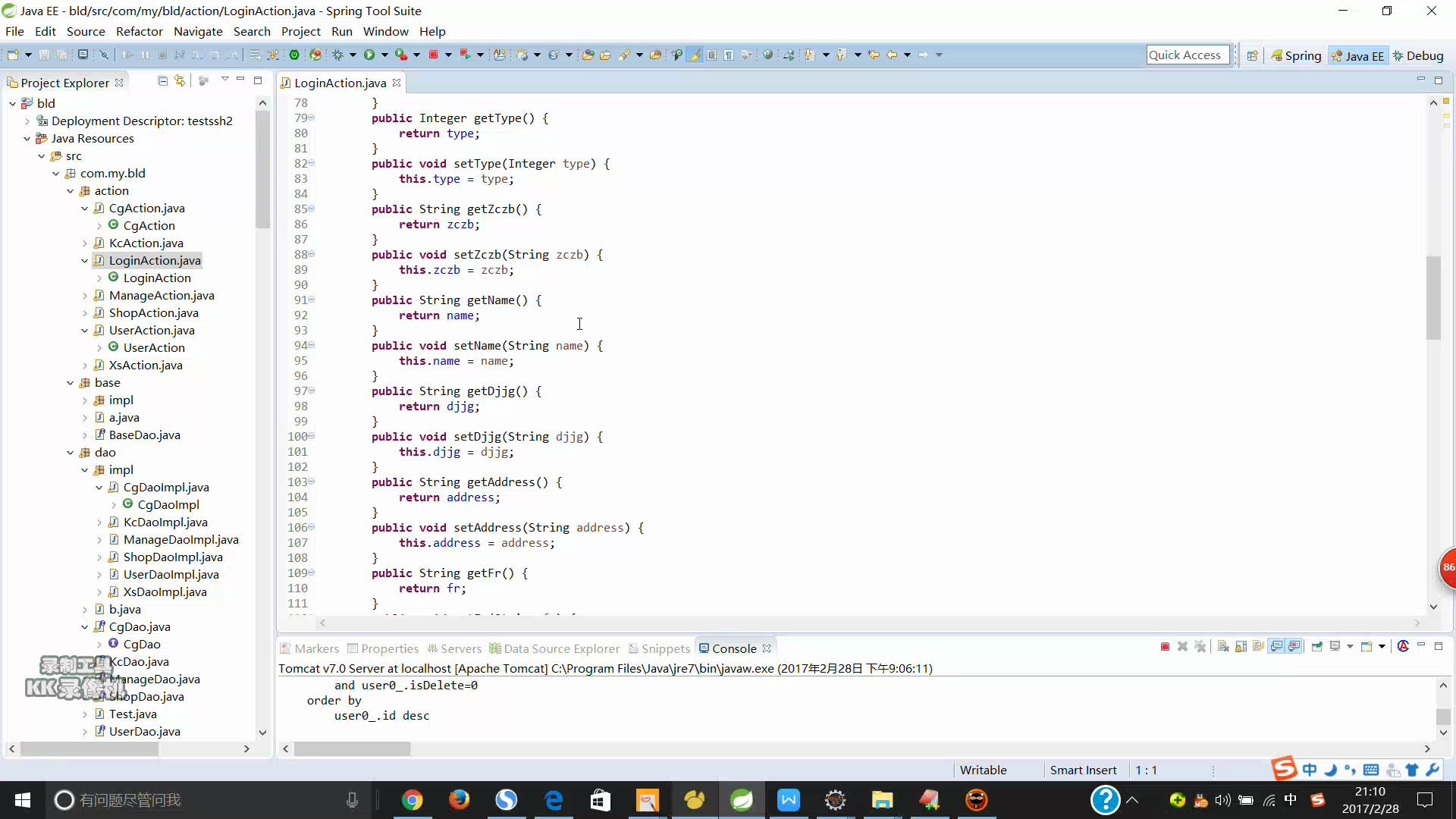Viewport: 1456px width, 819px height.
Task: Toggle Skip All Breakpoints
Action: point(103,55)
